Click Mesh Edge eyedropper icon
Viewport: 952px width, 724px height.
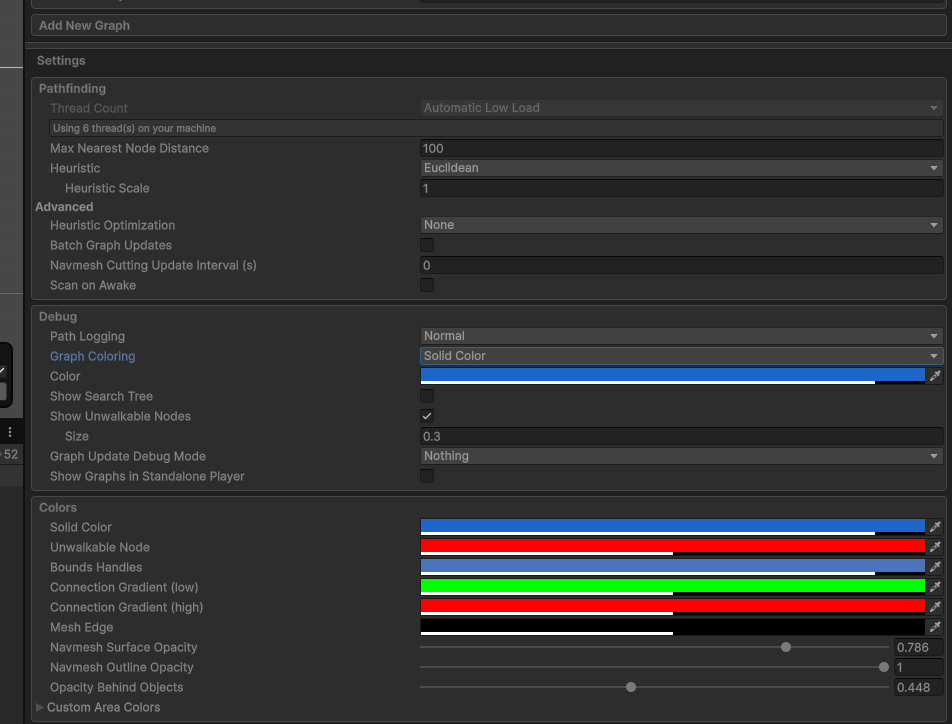pyautogui.click(x=935, y=627)
